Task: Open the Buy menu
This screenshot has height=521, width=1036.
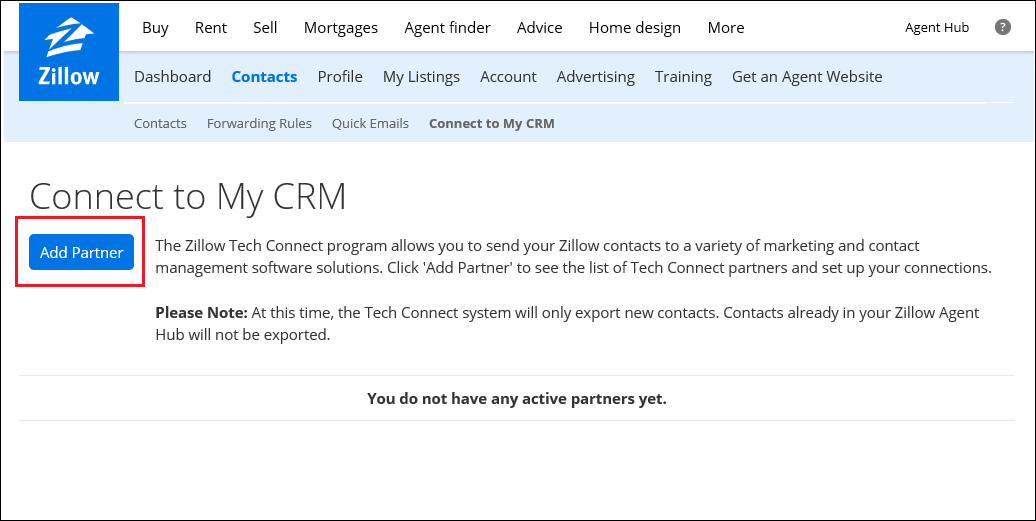Action: pos(155,28)
